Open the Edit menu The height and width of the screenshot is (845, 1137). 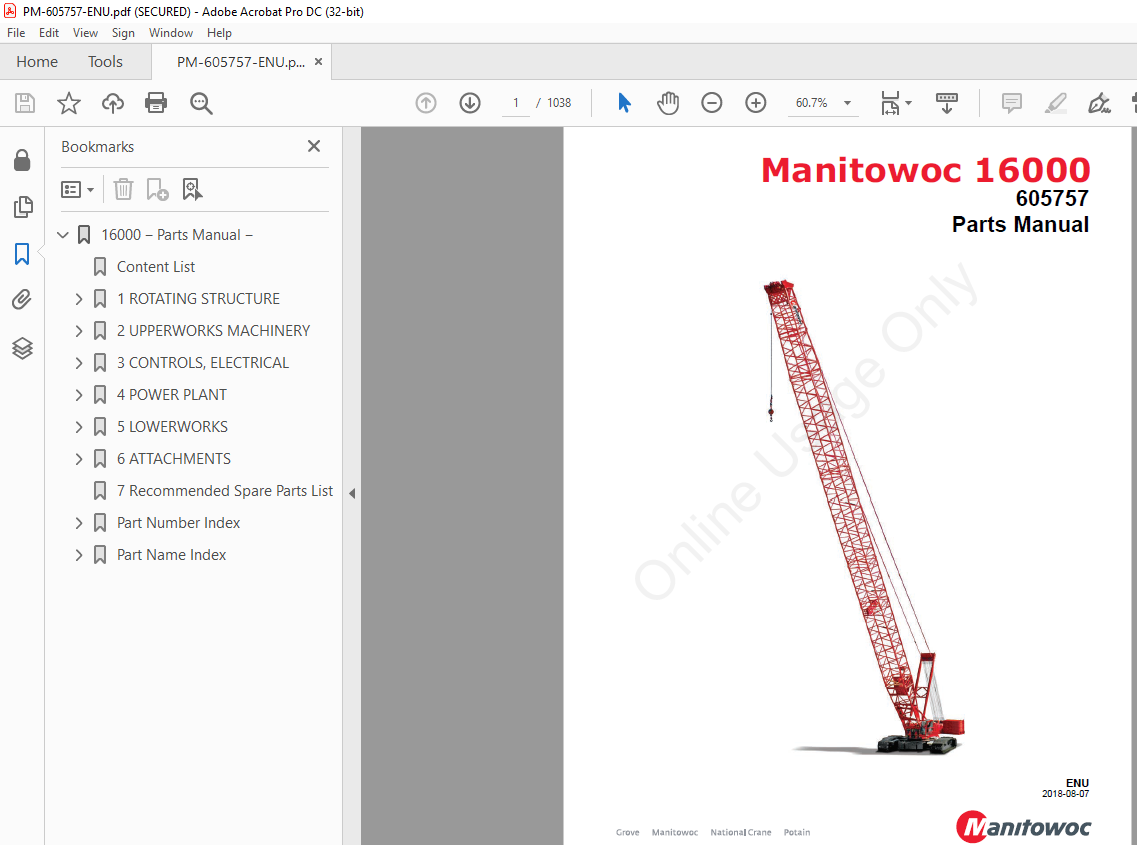(49, 33)
